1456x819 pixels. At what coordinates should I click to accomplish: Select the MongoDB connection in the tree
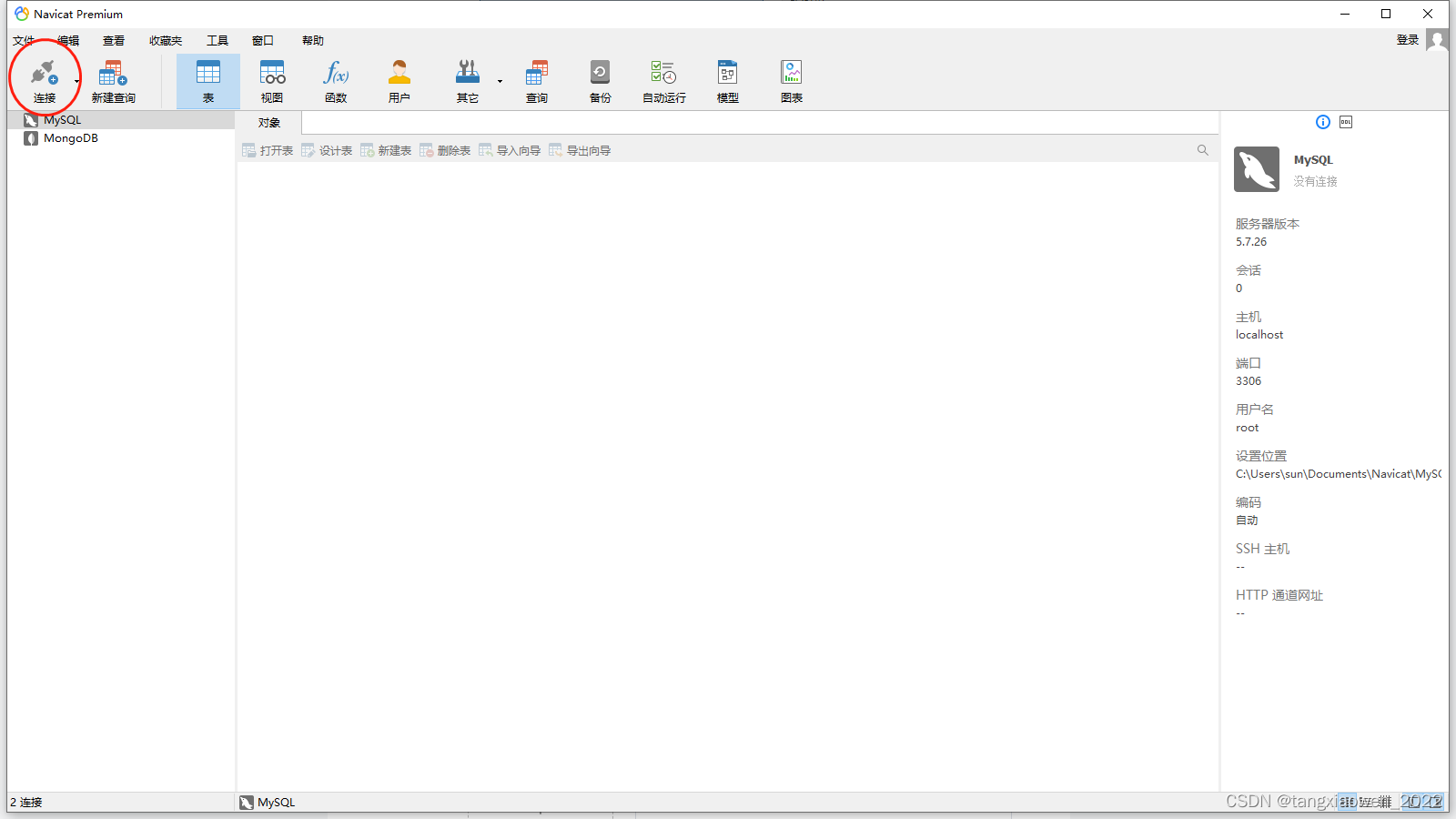pos(121,138)
